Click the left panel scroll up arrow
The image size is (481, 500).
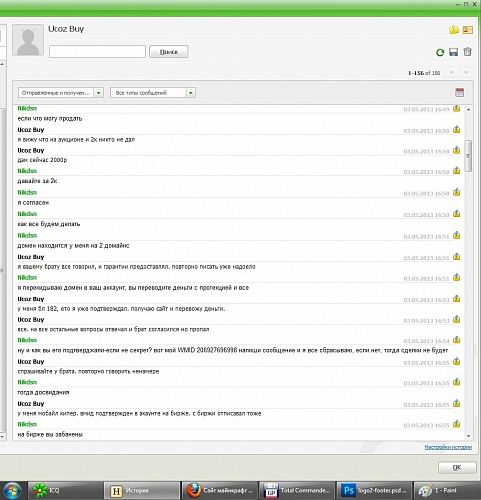click(x=2, y=64)
